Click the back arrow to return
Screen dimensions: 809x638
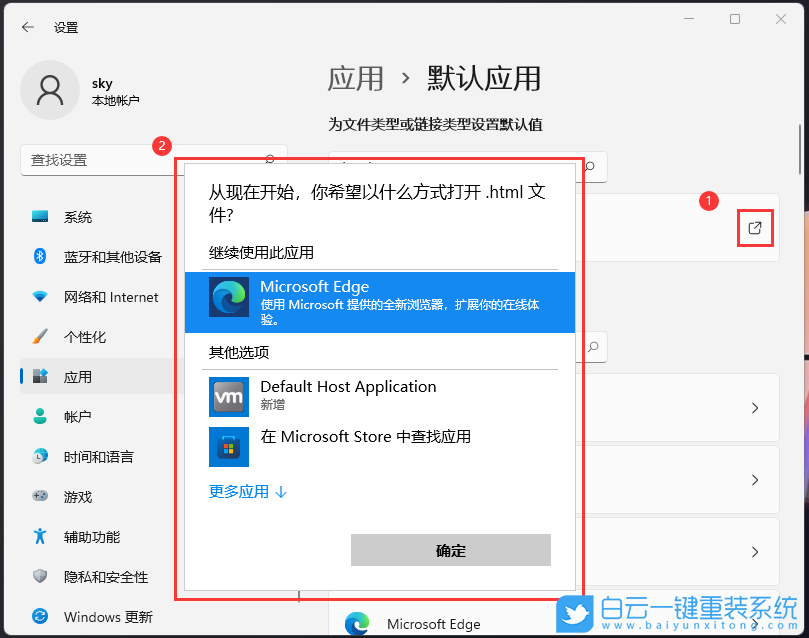[26, 27]
